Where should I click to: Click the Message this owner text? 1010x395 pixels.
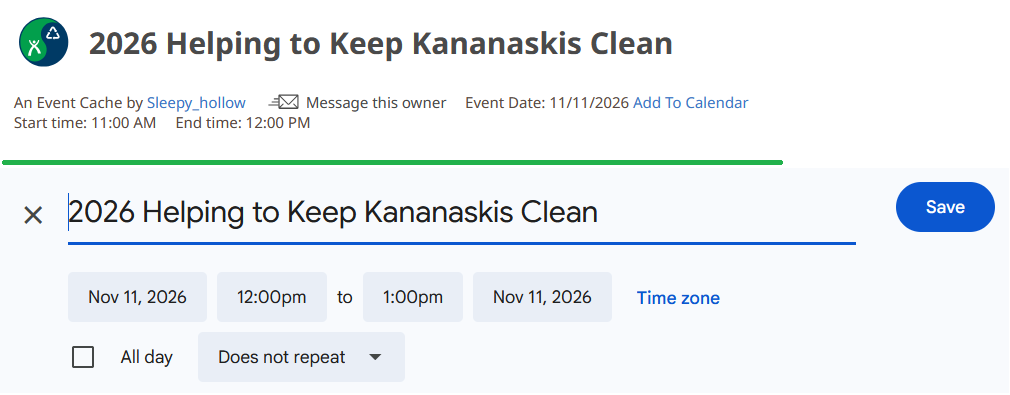(x=376, y=102)
